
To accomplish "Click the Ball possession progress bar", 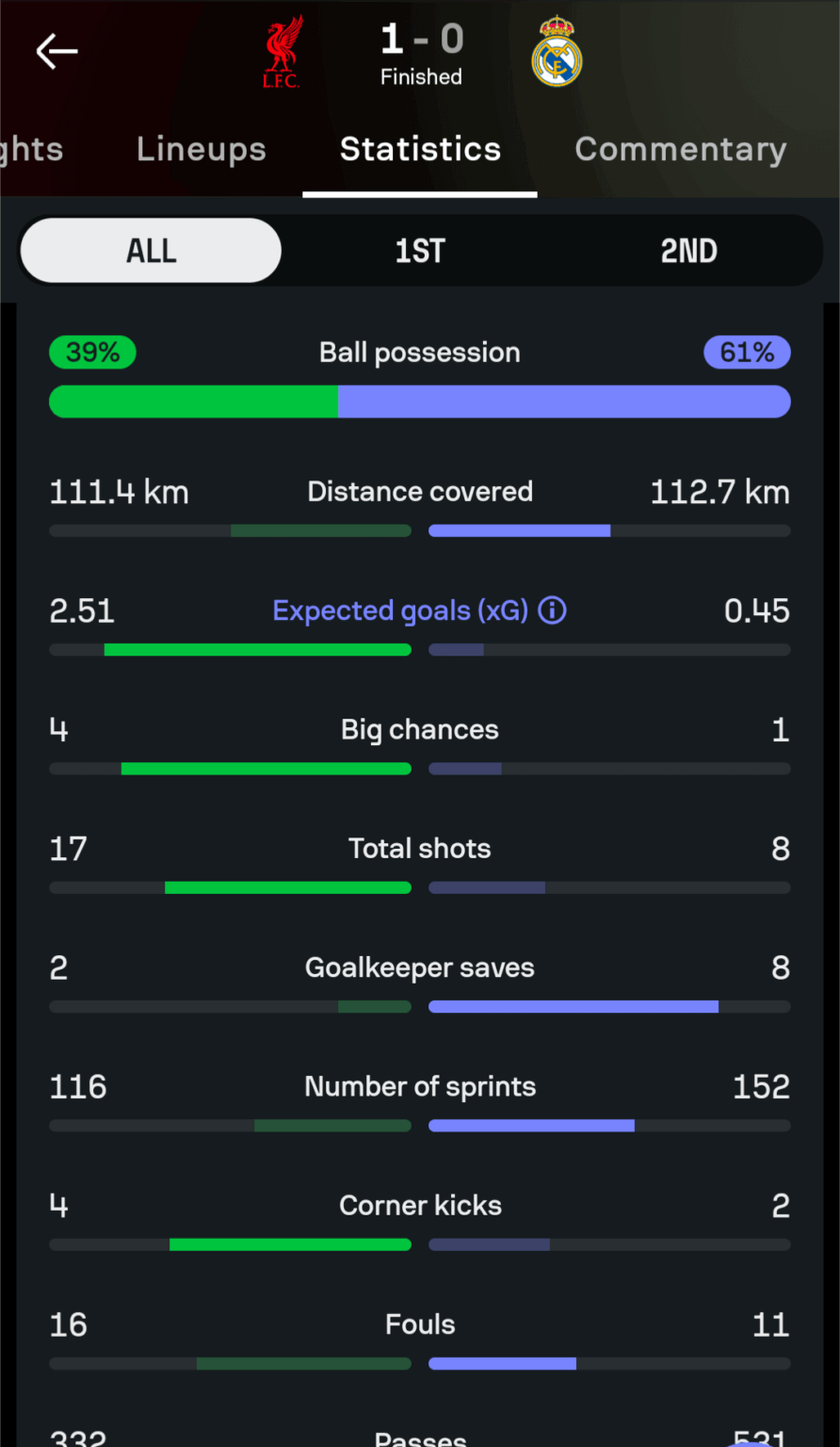I will (420, 401).
